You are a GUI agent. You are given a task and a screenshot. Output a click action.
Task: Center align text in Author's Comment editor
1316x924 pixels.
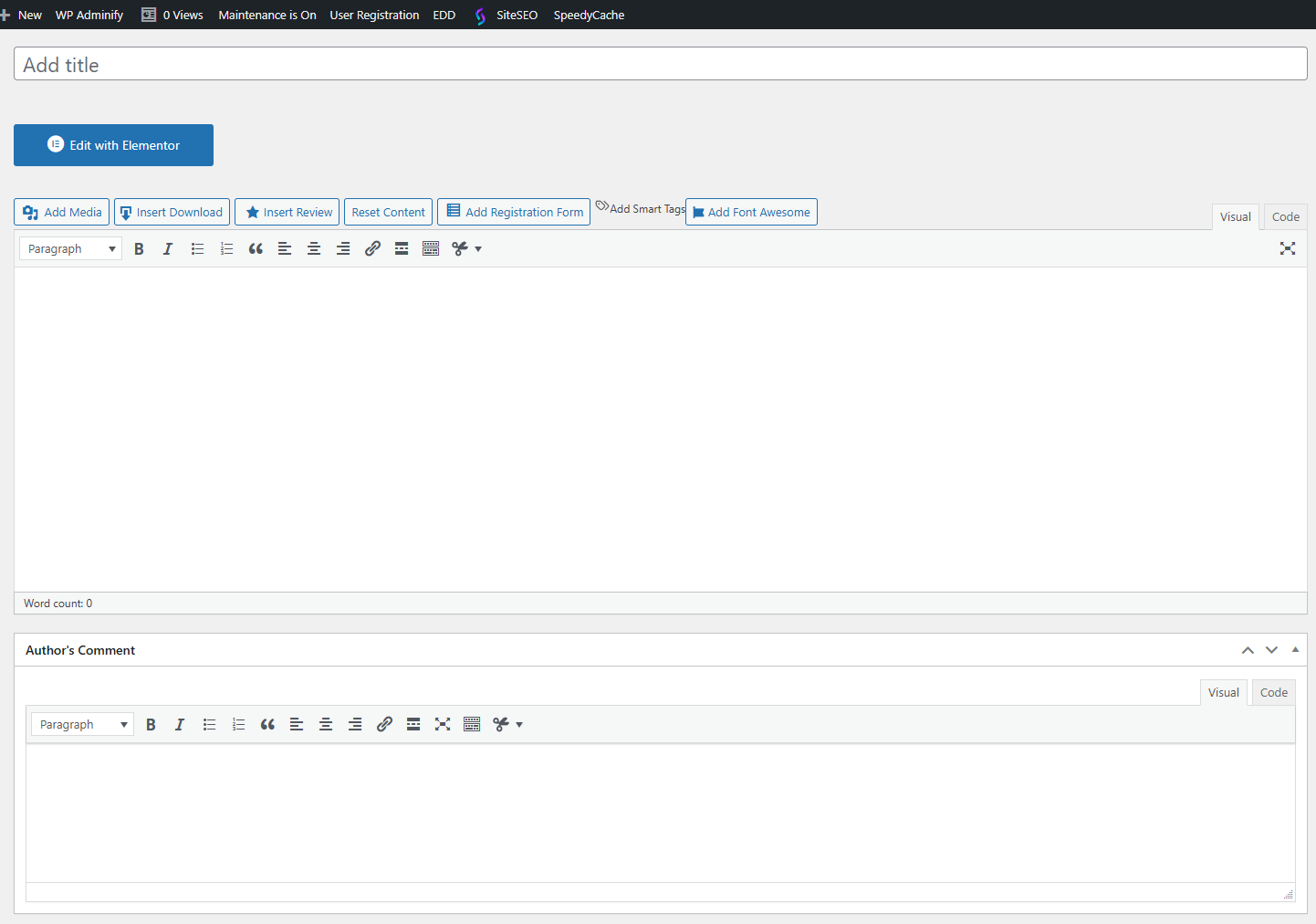pos(326,725)
